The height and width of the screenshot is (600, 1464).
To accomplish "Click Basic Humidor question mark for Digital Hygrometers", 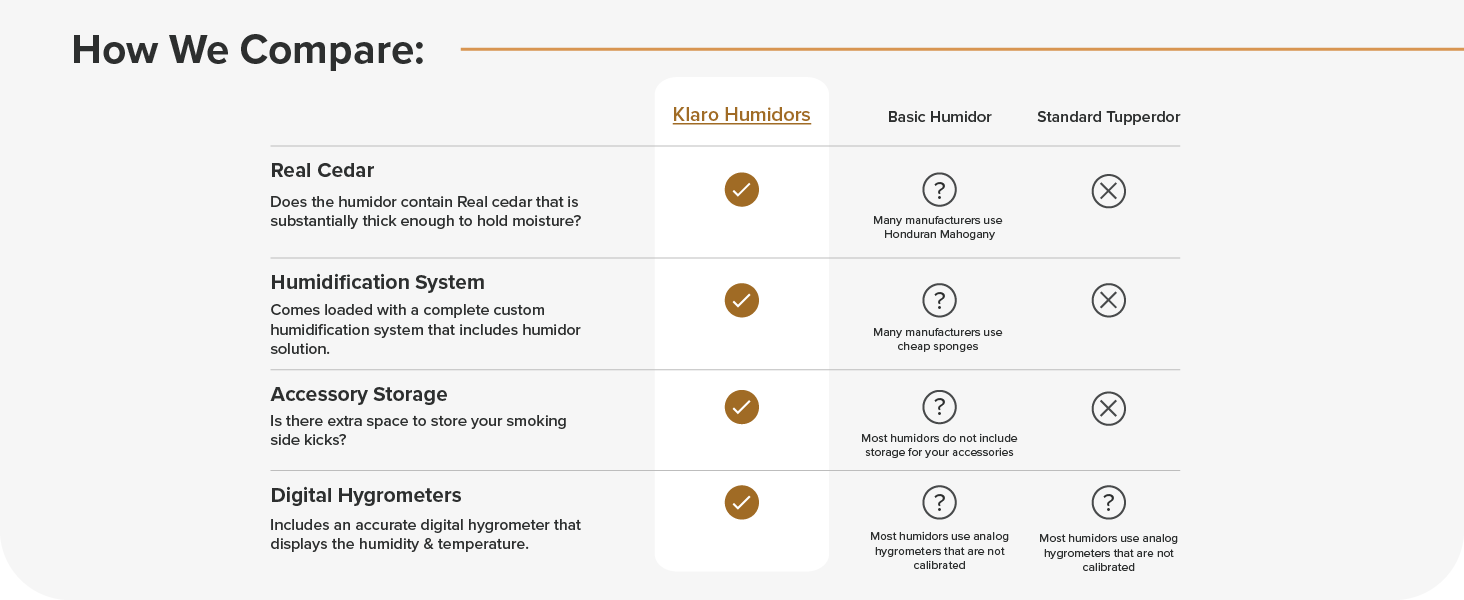I will (x=939, y=502).
